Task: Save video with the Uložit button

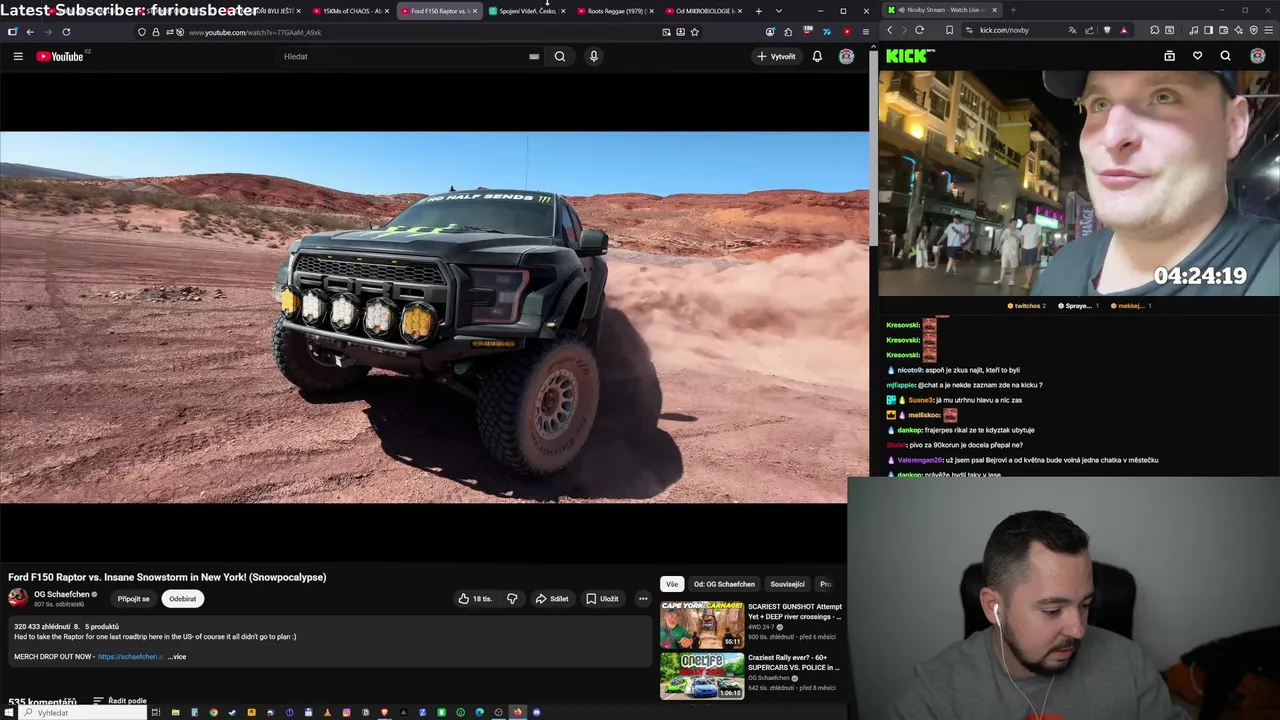Action: pyautogui.click(x=602, y=598)
